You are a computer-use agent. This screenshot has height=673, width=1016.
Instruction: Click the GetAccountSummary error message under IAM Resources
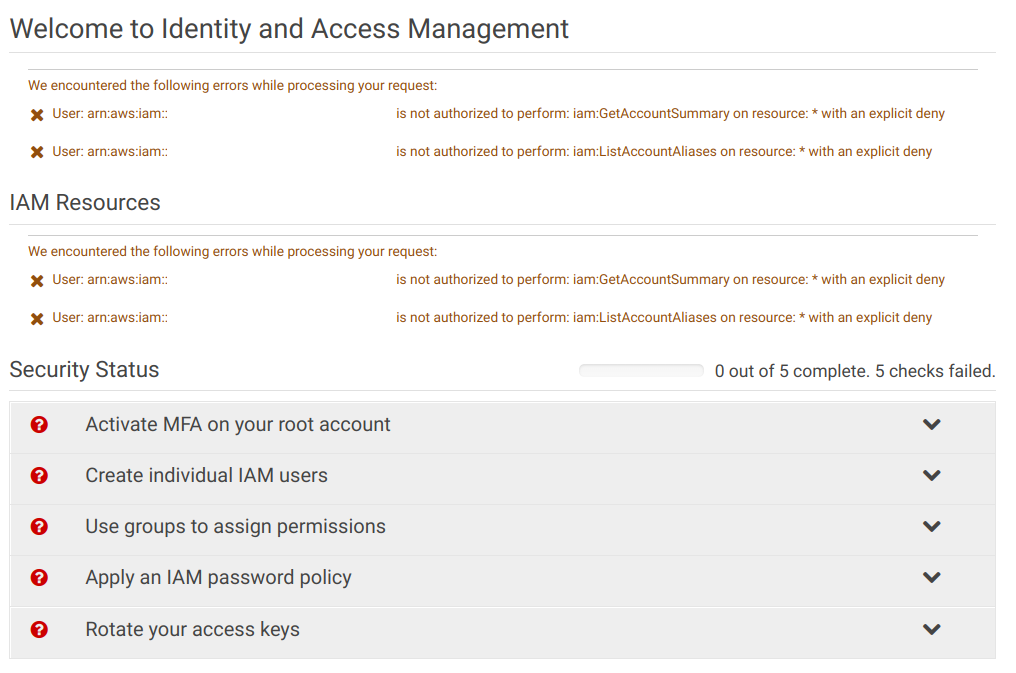671,279
